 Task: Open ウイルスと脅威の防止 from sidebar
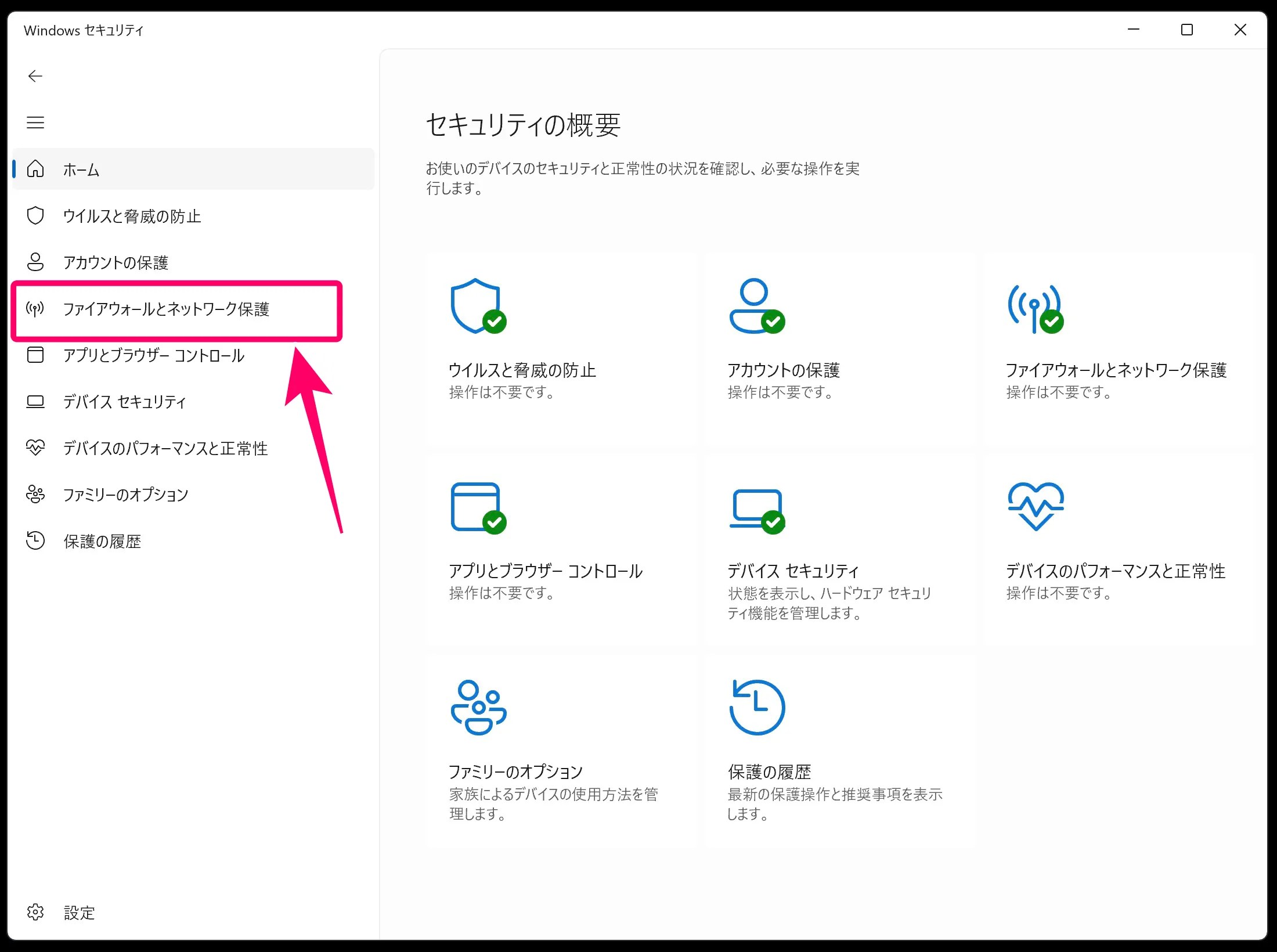point(132,216)
